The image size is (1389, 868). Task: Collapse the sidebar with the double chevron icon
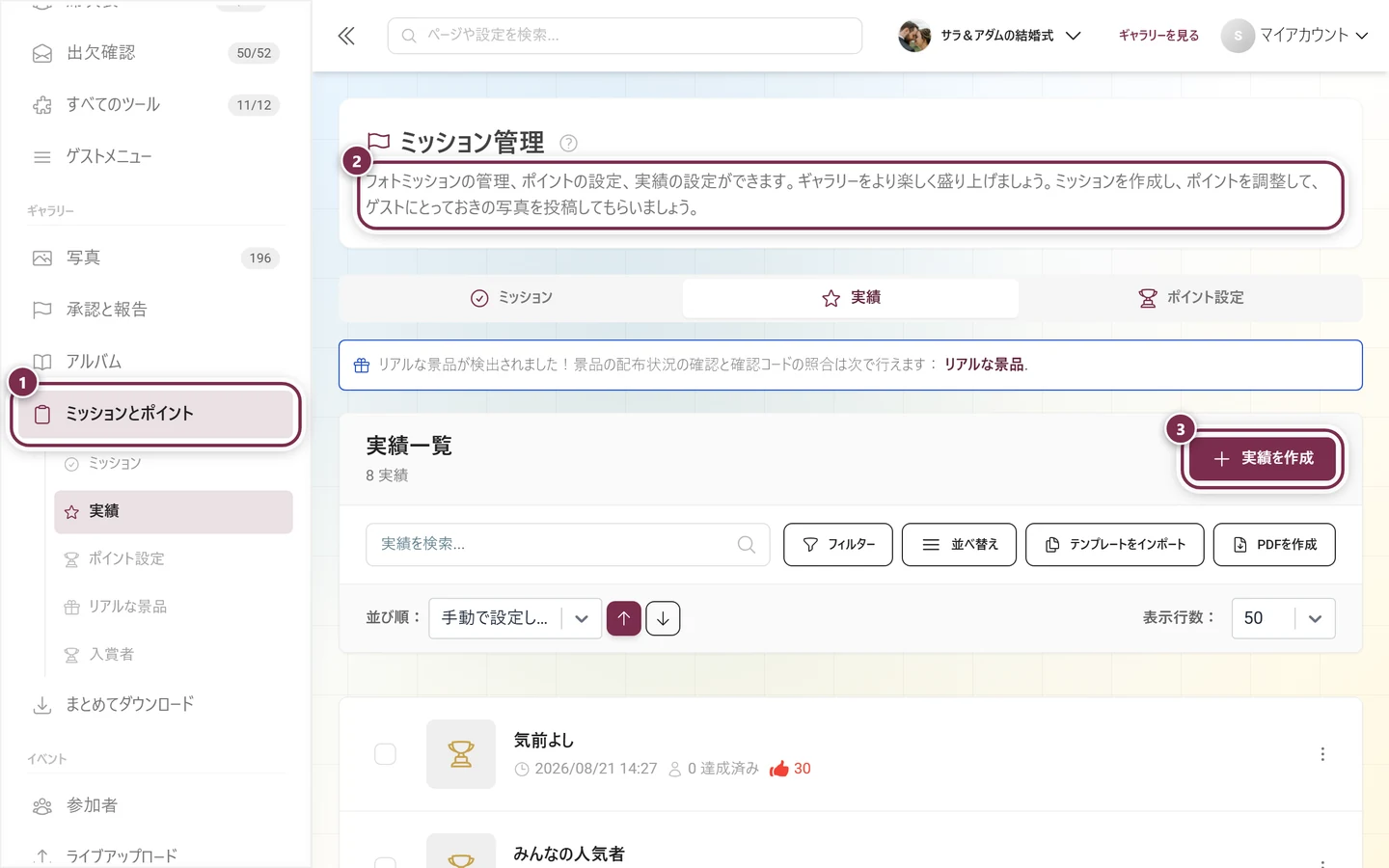(x=346, y=37)
